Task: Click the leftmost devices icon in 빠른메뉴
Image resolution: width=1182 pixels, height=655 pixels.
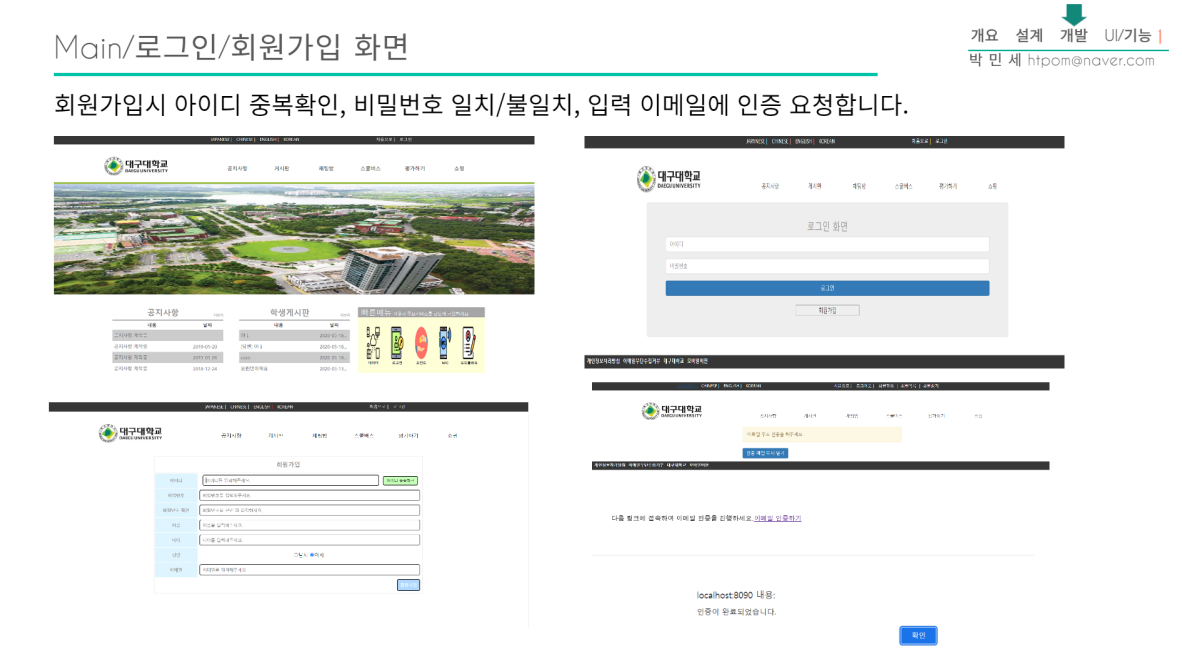Action: (x=373, y=342)
